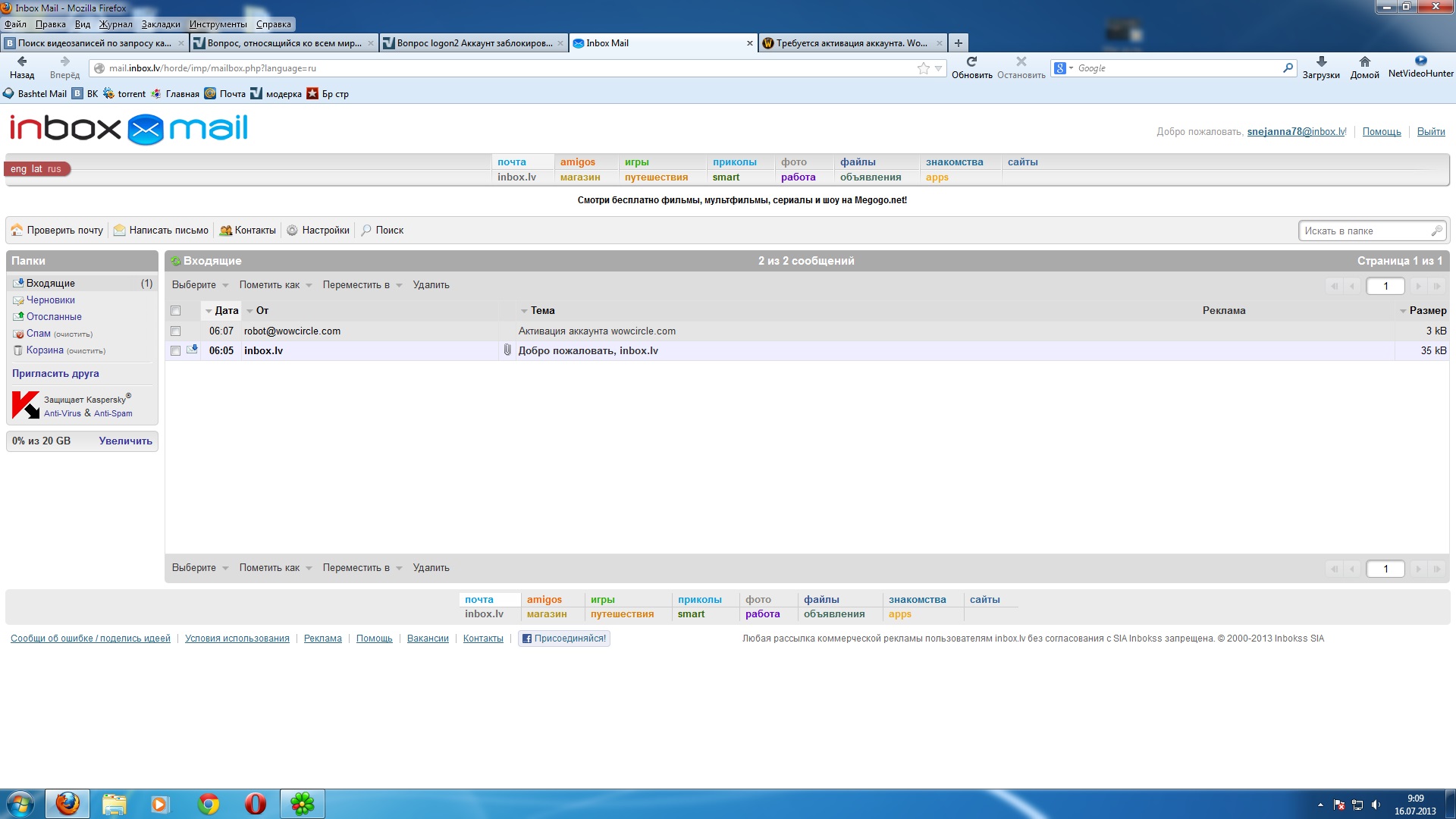The width and height of the screenshot is (1456, 819).
Task: Switch to the Вопрос logon2 Аккаунт tab
Action: 474,43
